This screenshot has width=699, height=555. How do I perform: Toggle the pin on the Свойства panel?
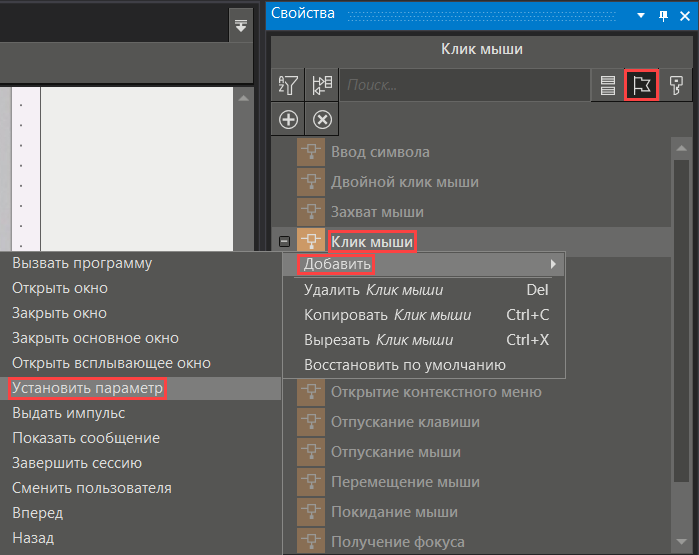coord(662,15)
